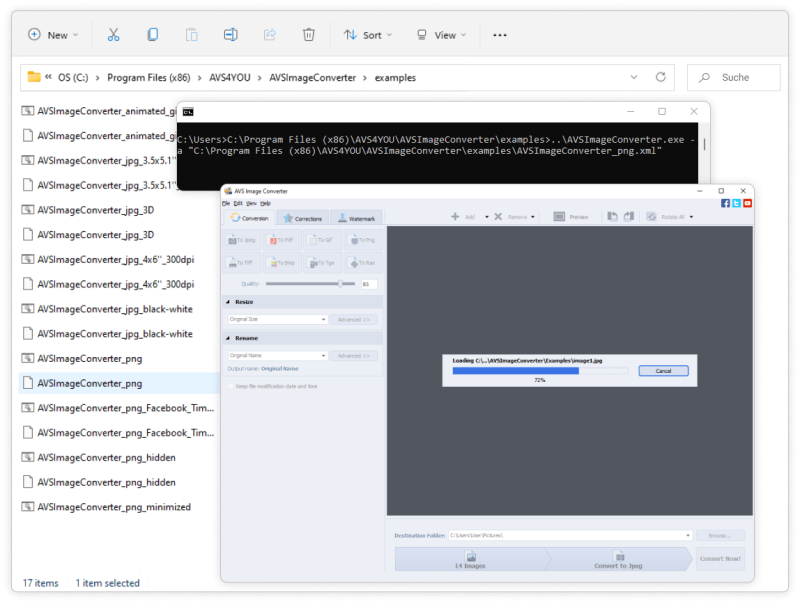Click the Copy icon in Explorer toolbar
The image size is (800, 604).
(153, 35)
